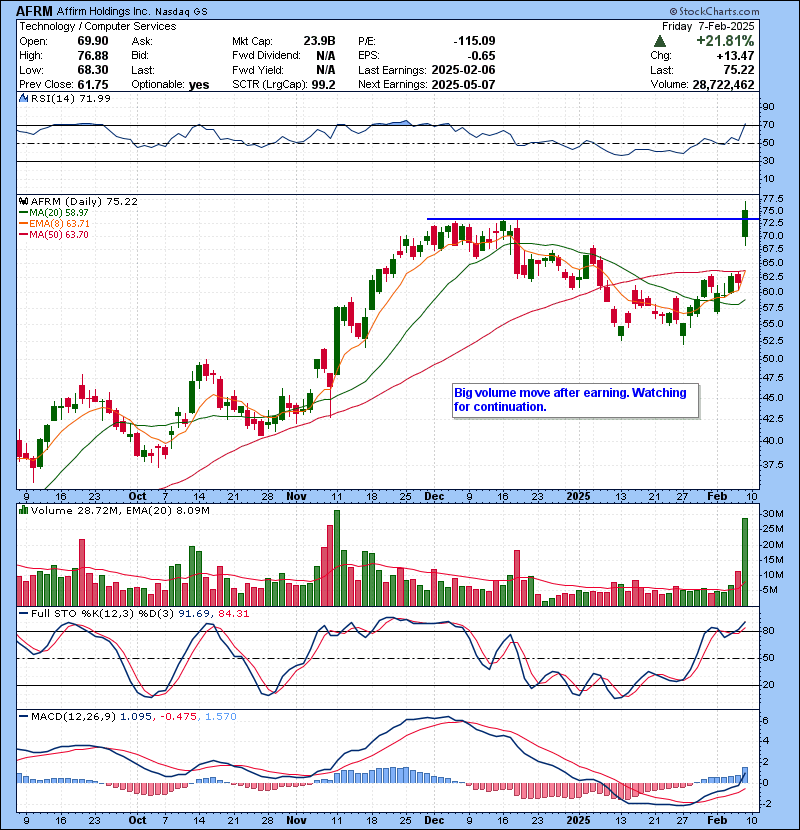The width and height of the screenshot is (800, 830).
Task: Click the StockCharts.com copyright label
Action: click(714, 11)
